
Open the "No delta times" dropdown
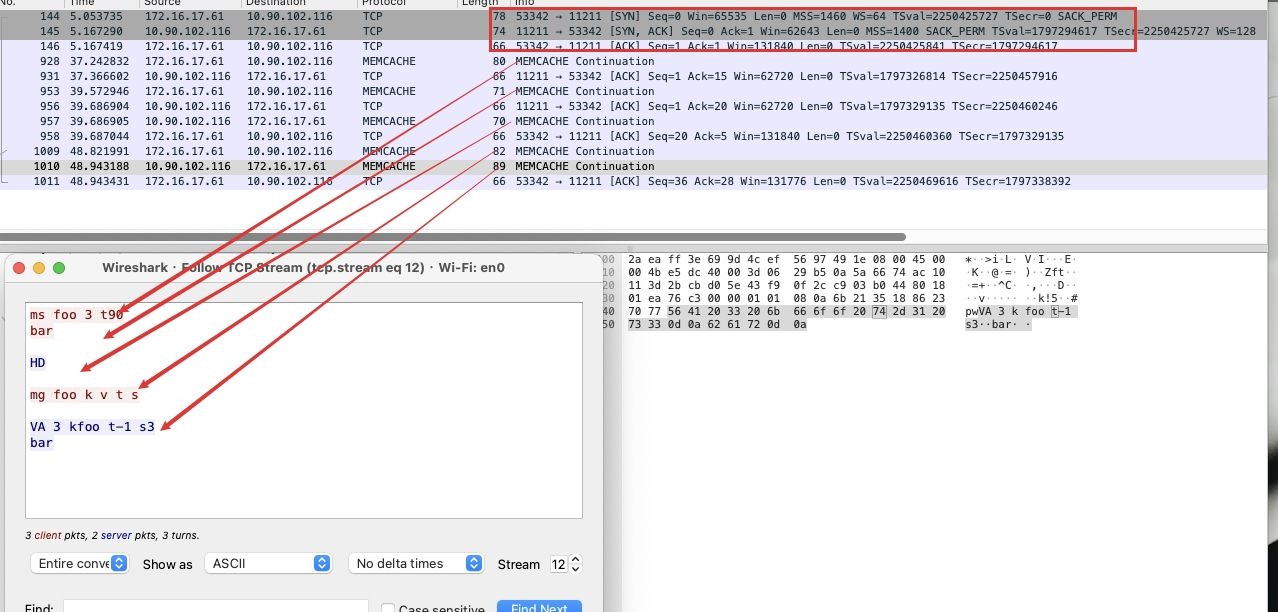click(415, 563)
